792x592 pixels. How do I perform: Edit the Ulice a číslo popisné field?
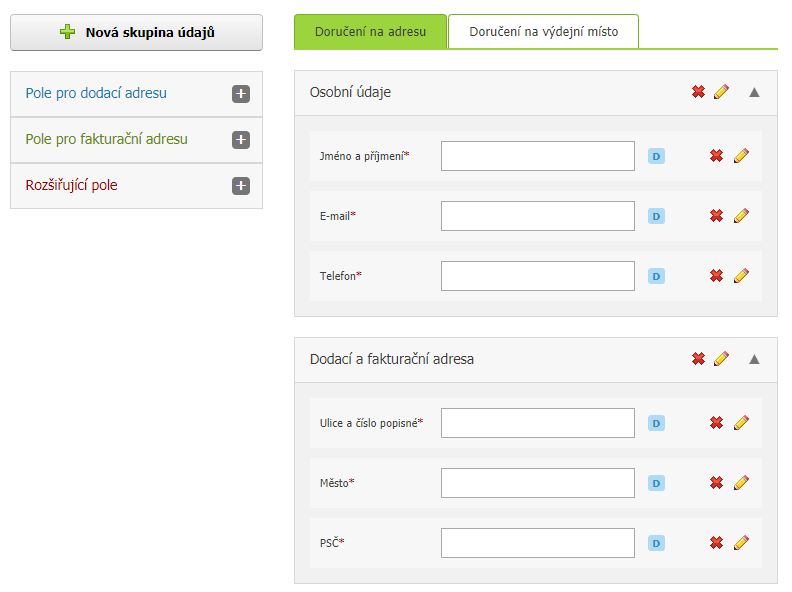tap(741, 423)
